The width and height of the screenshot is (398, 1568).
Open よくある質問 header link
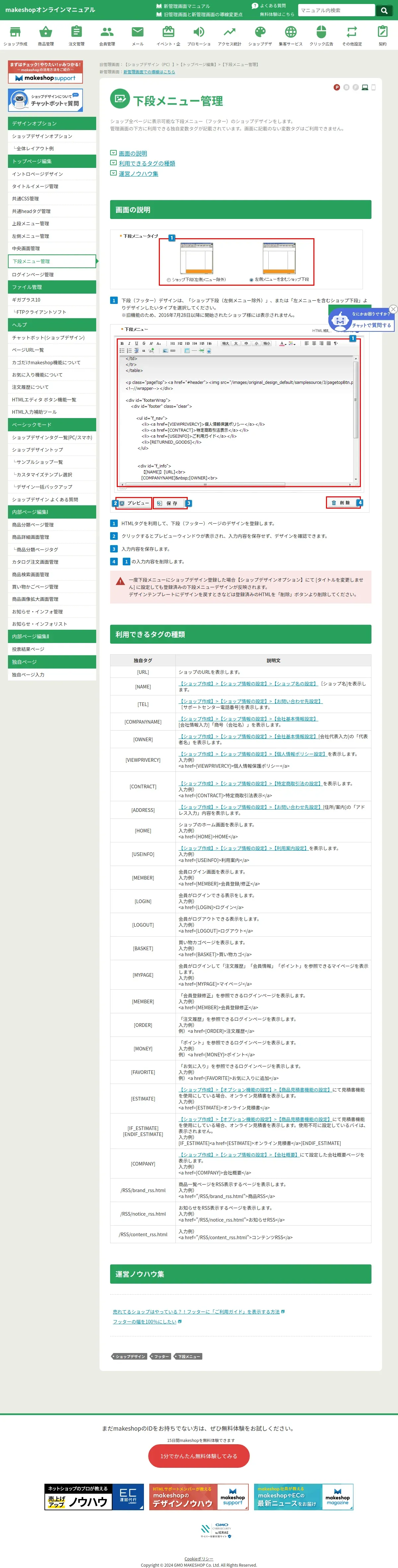[273, 6]
